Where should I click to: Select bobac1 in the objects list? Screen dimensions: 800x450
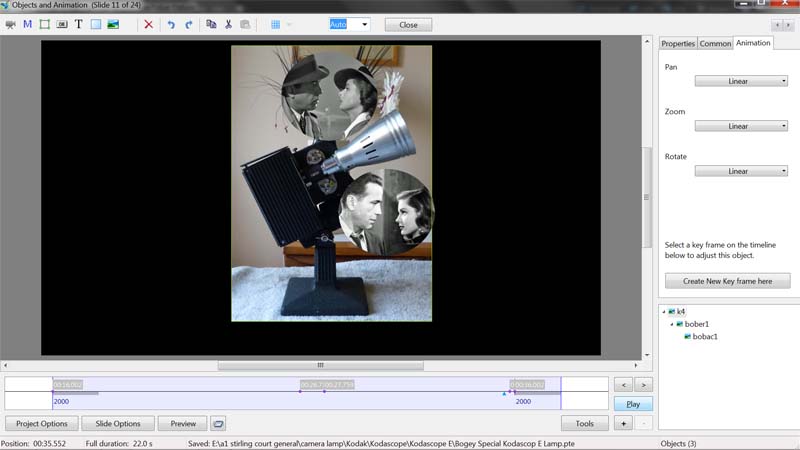click(x=705, y=336)
